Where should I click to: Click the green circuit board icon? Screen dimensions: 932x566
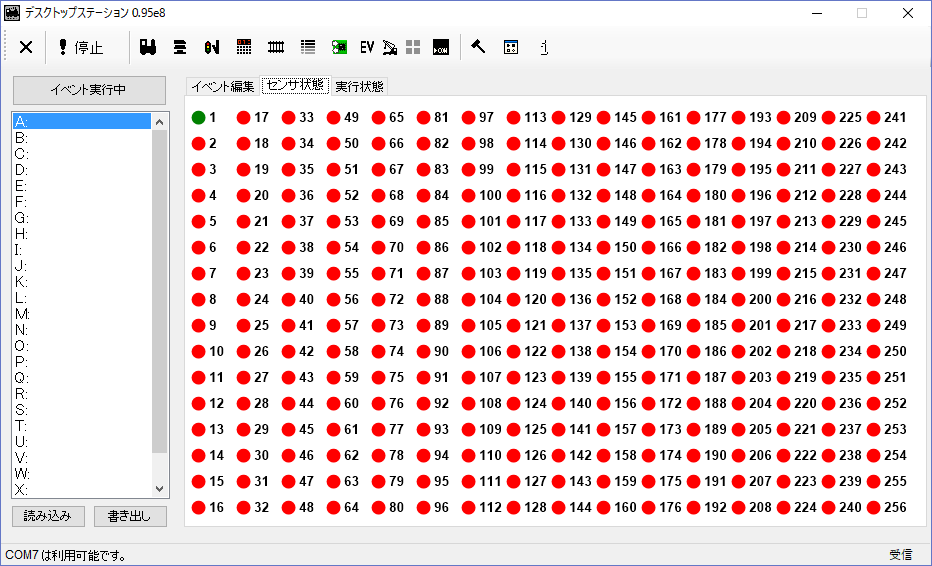point(339,47)
